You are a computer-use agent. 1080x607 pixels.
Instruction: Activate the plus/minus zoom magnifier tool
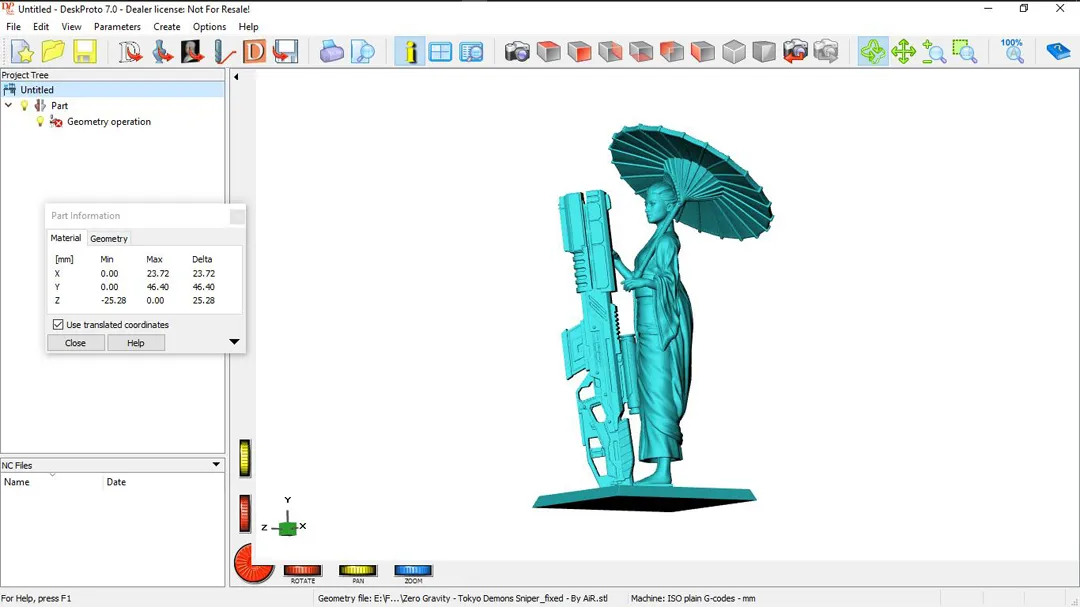coord(934,52)
